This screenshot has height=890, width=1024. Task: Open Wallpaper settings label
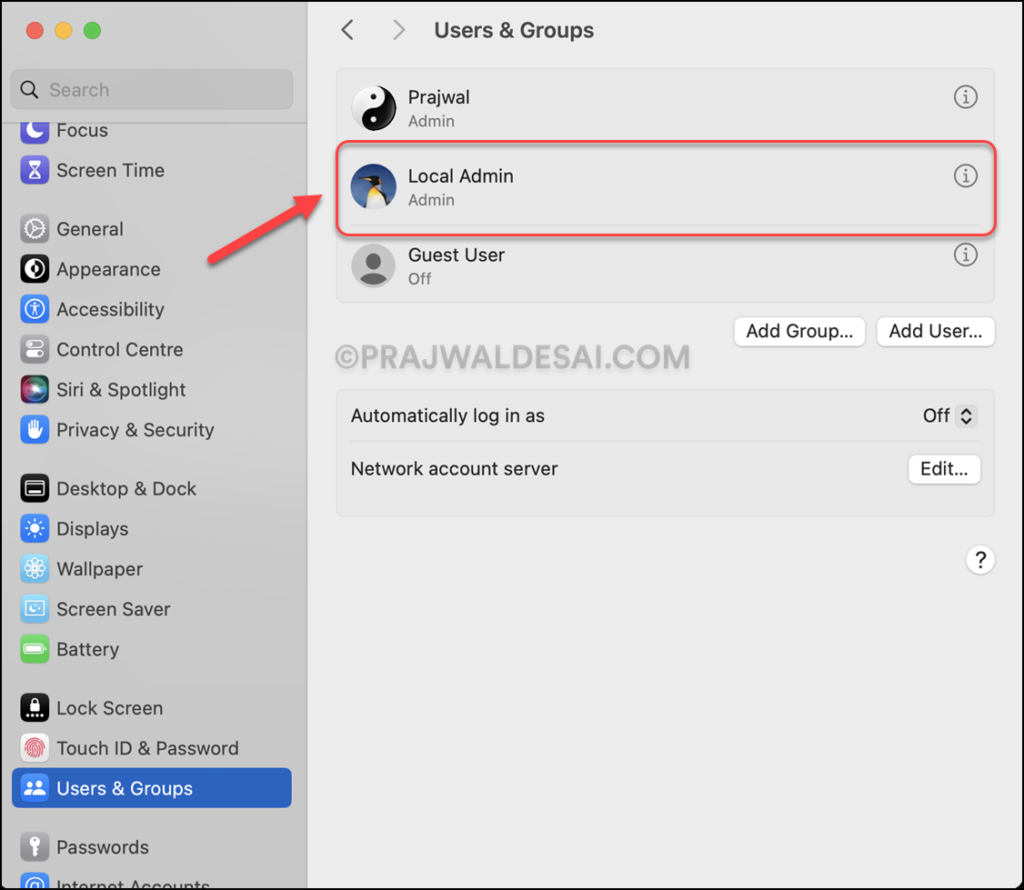[x=99, y=569]
